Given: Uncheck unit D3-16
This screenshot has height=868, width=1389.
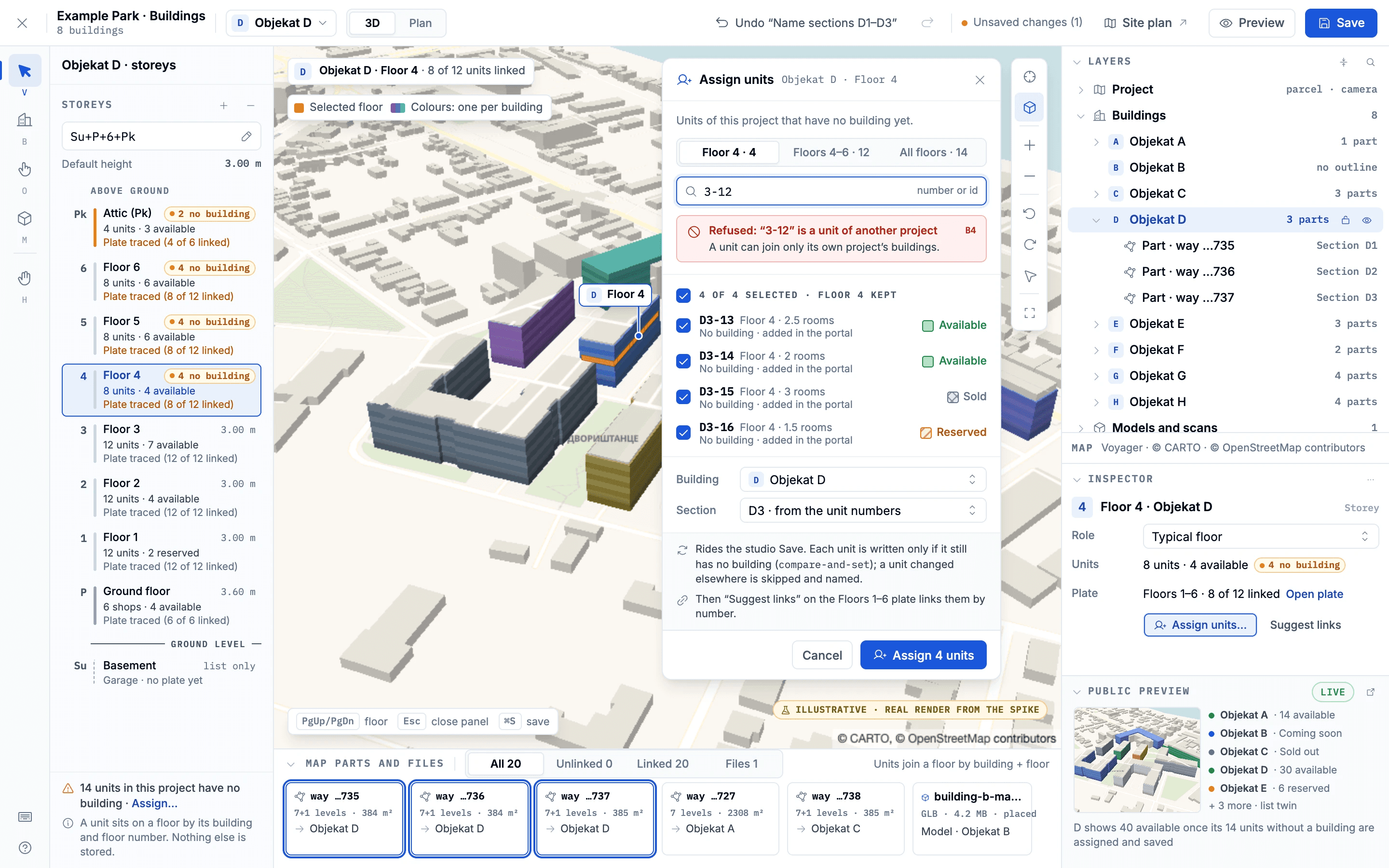Looking at the screenshot, I should click(x=683, y=432).
